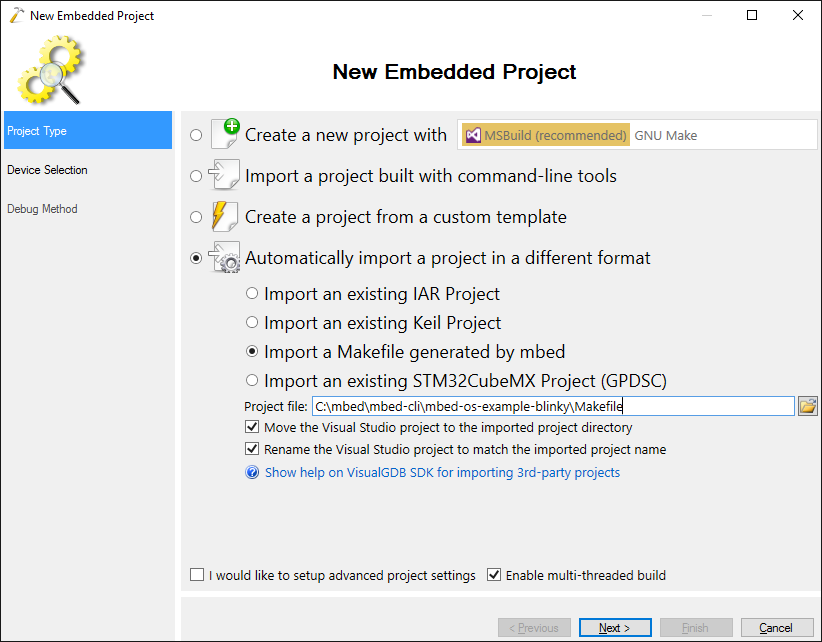Click the Next button
Viewport: 822px width, 642px height.
pyautogui.click(x=615, y=627)
